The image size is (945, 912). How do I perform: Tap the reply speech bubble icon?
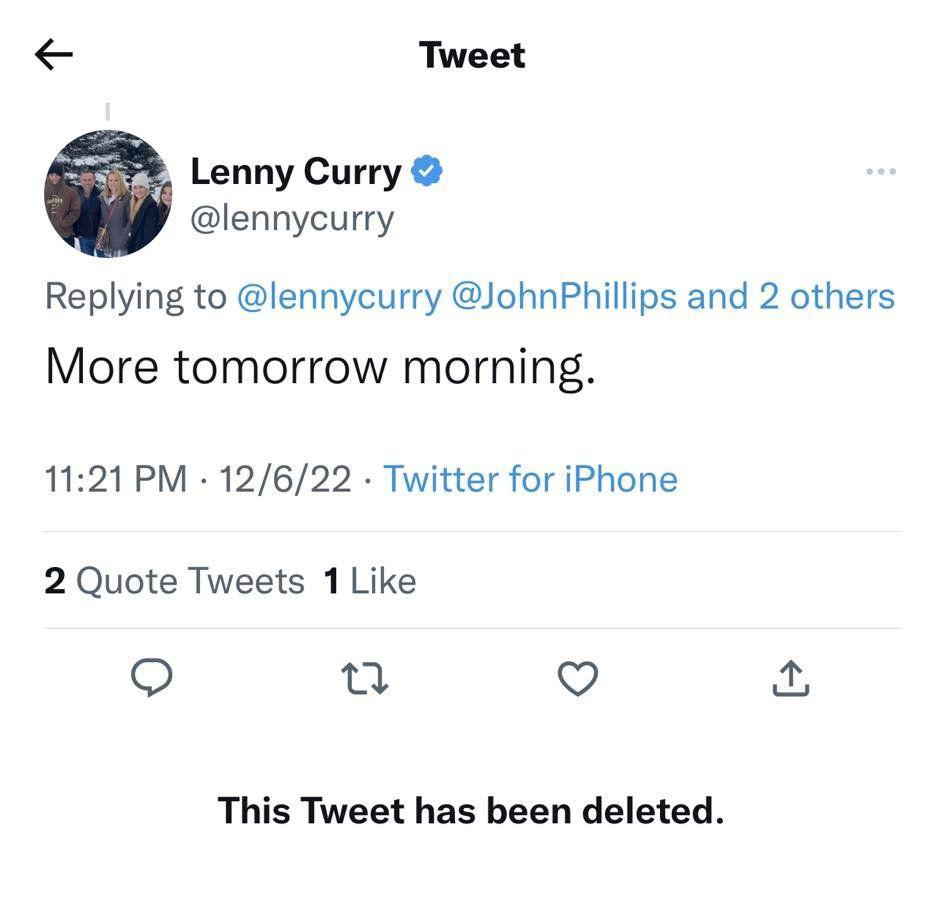tap(152, 678)
